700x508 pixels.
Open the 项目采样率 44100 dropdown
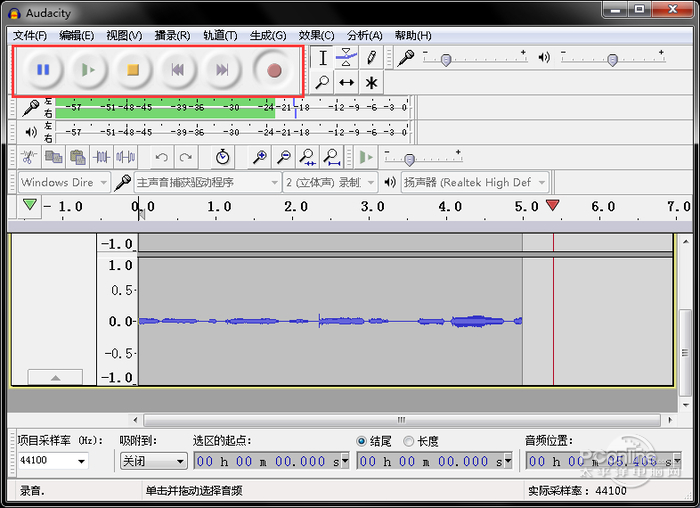click(x=52, y=461)
